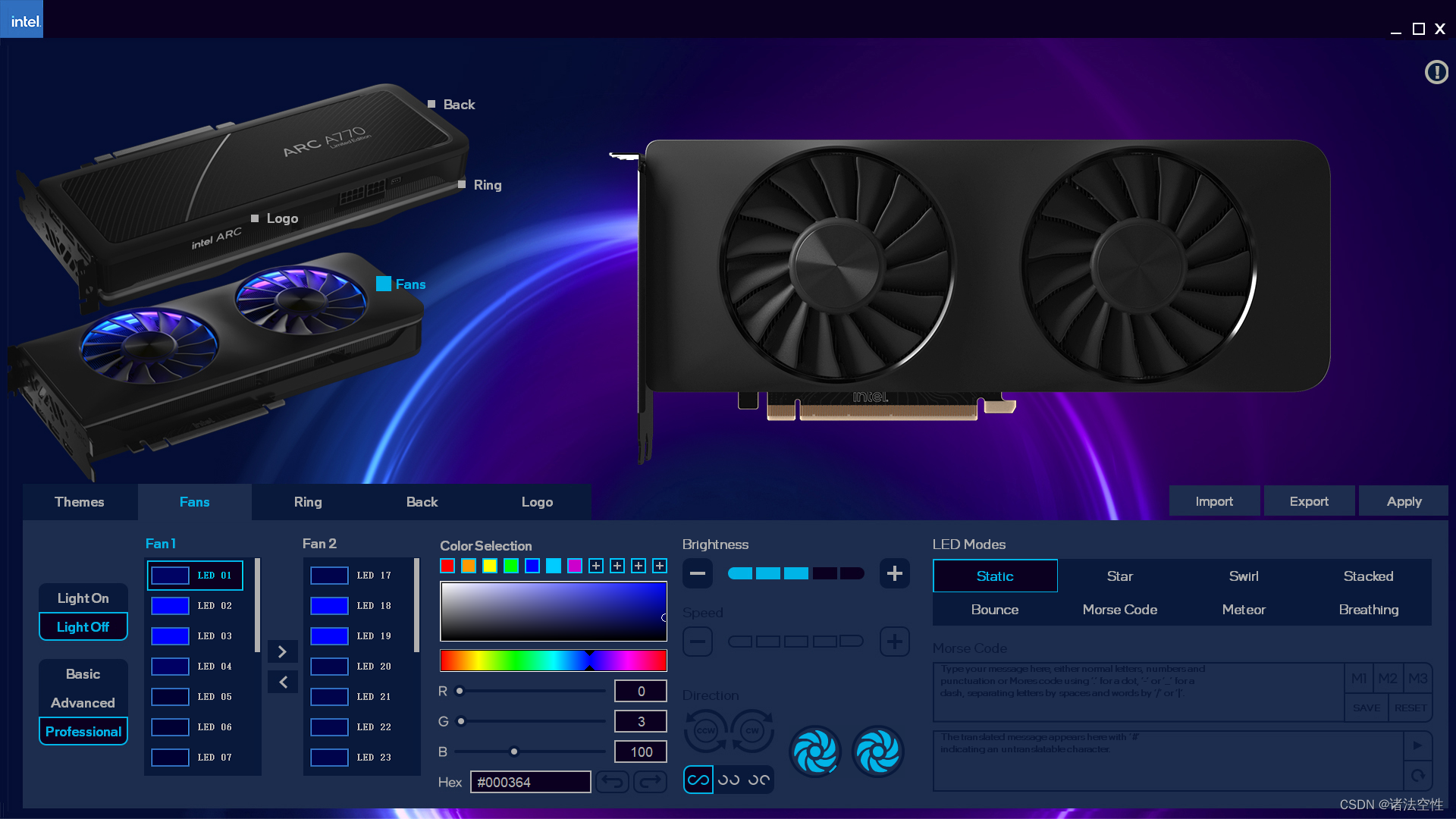
Task: Increase brightness with the plus button
Action: point(894,574)
